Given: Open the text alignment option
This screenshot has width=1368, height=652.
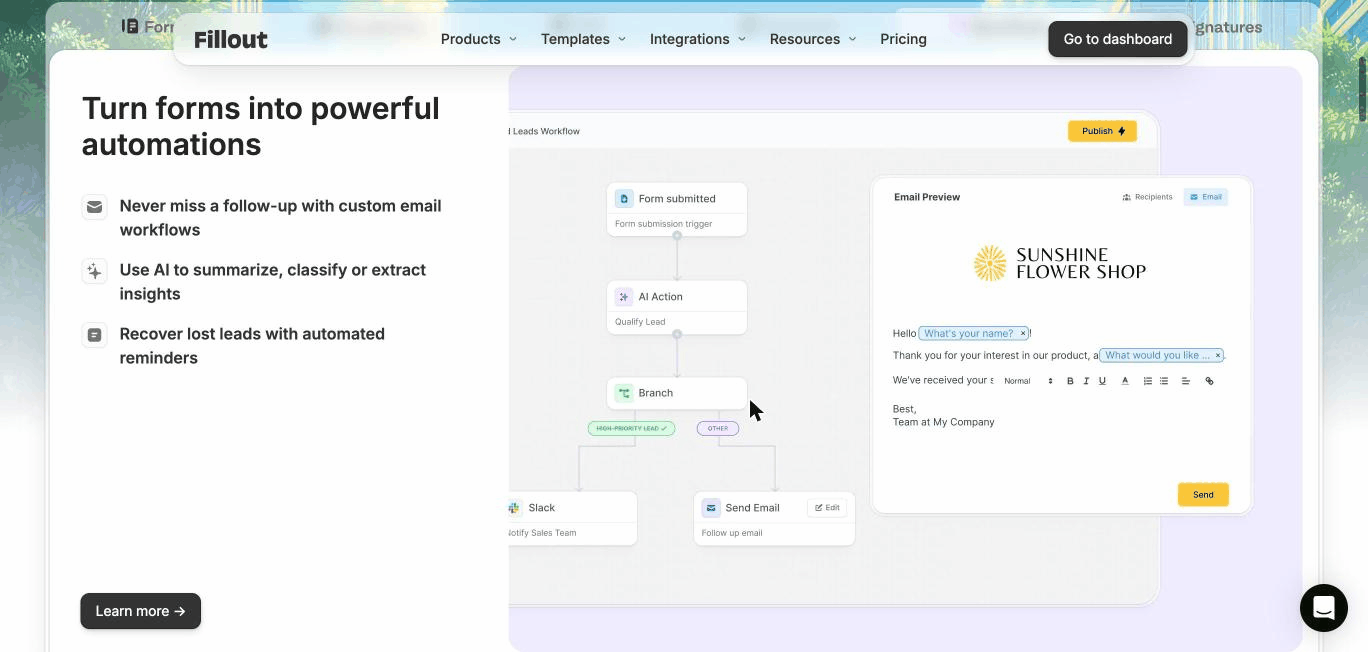Looking at the screenshot, I should [1186, 381].
